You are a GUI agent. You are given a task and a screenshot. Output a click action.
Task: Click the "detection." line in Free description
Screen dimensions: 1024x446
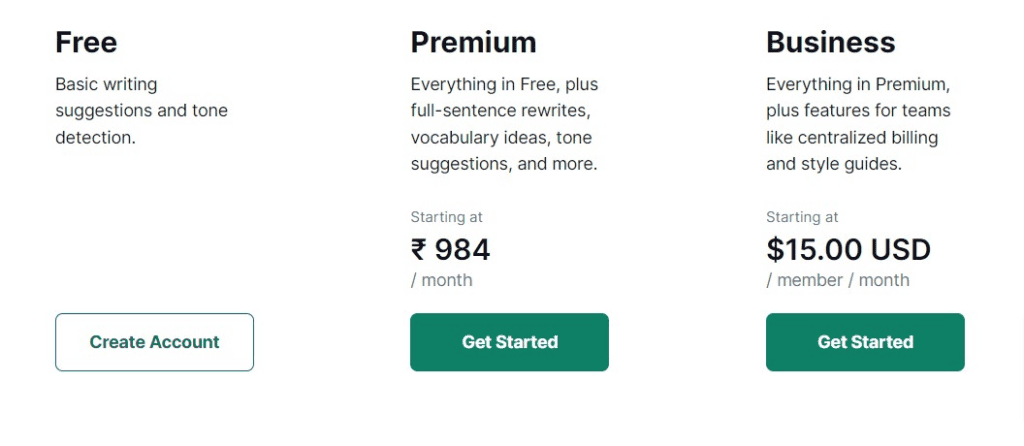coord(95,138)
